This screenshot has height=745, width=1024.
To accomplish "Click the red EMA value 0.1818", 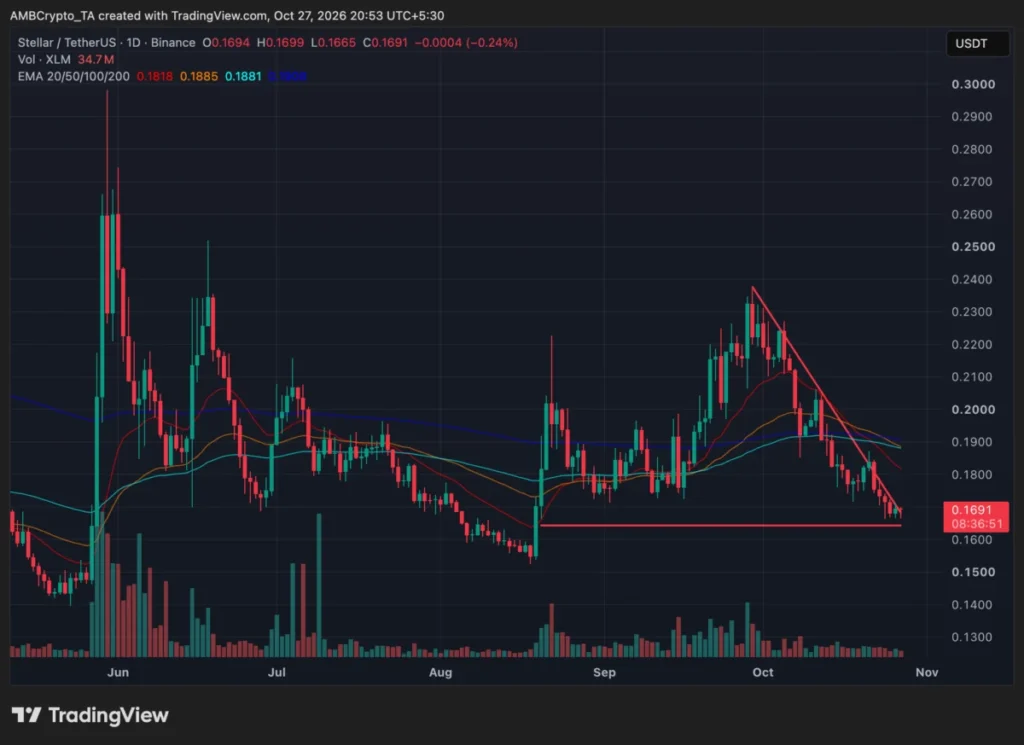I will click(x=155, y=76).
